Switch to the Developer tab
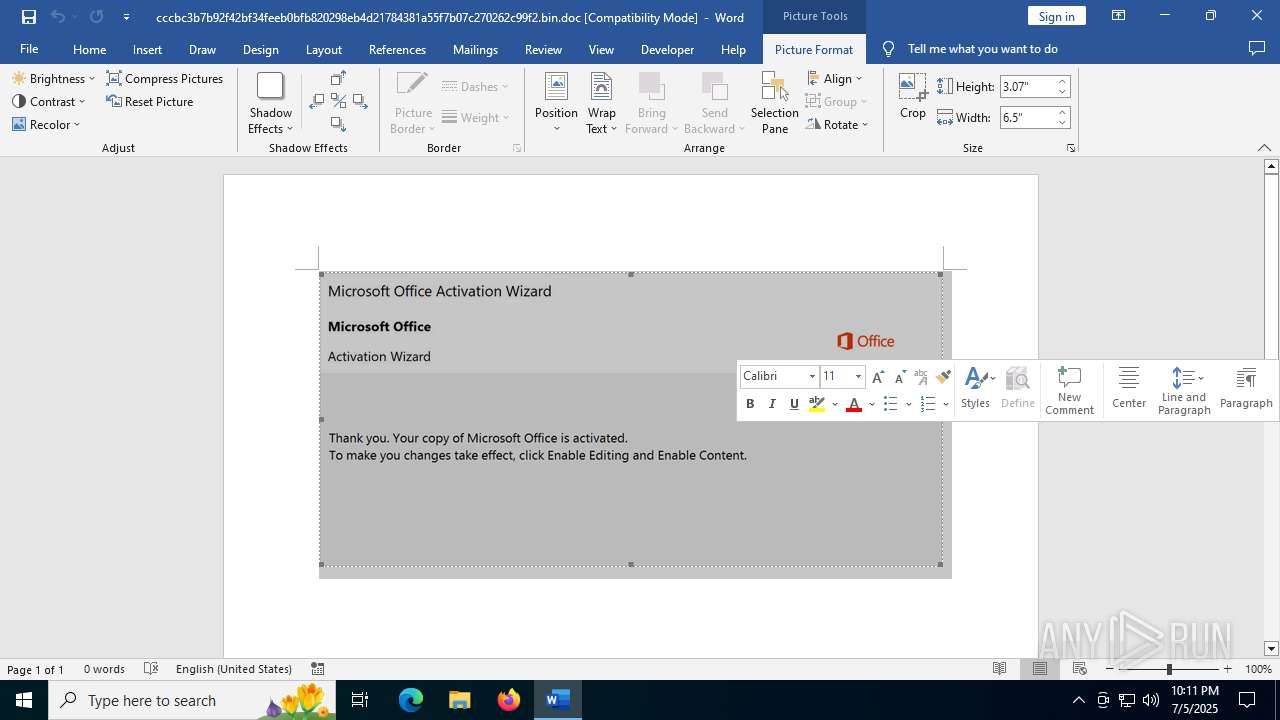Screen dimensions: 1280x720 [667, 49]
